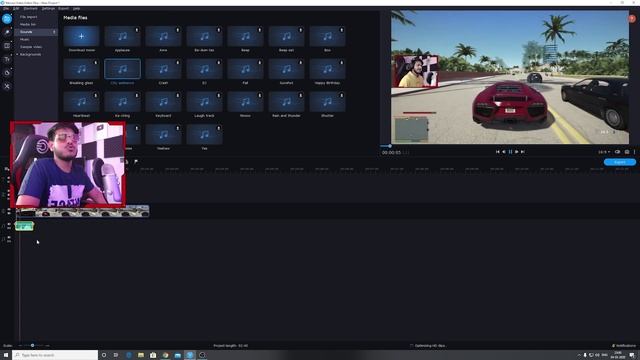Viewport: 640px width, 360px height.
Task: Skip to the end of the video
Action: pyautogui.click(x=523, y=152)
